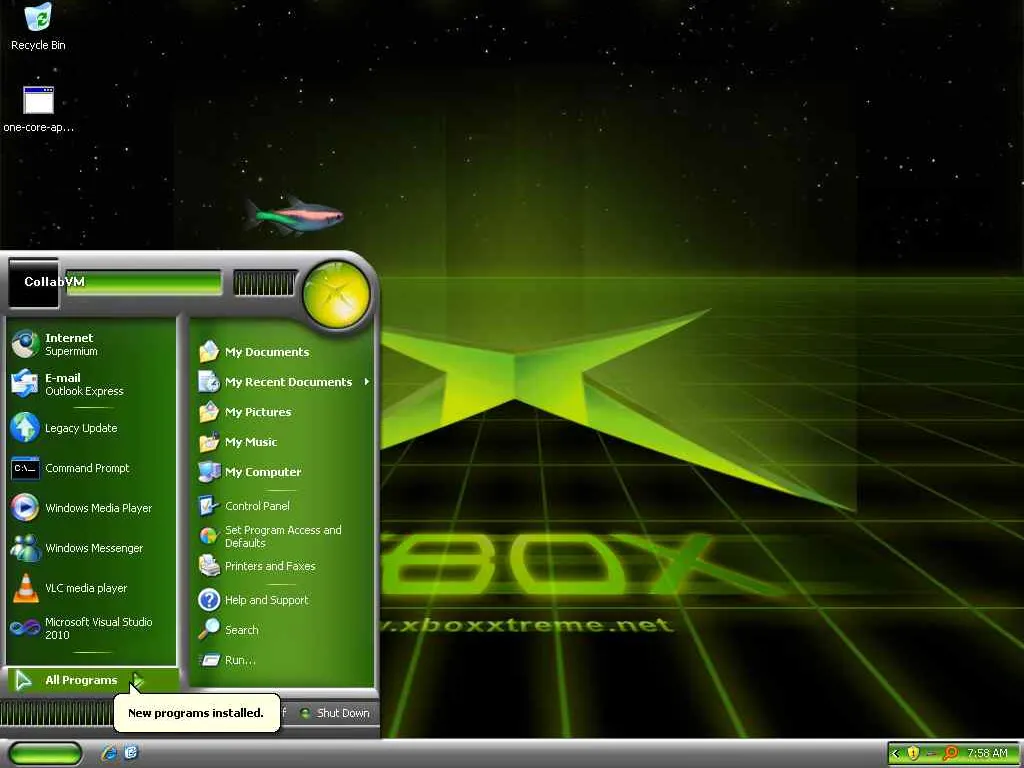Open Windows Media Player

[91, 508]
